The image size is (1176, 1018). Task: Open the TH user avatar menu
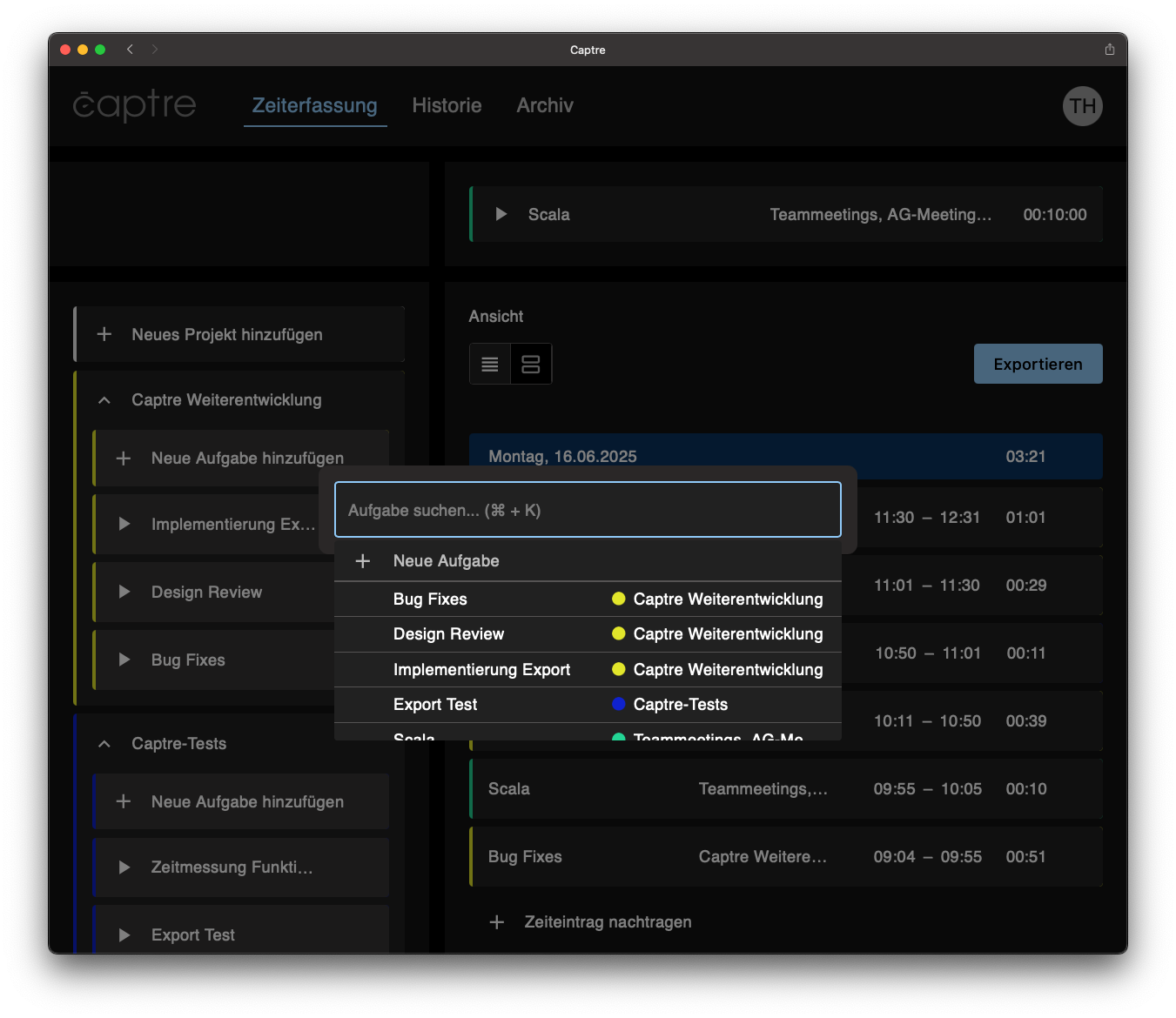1082,106
